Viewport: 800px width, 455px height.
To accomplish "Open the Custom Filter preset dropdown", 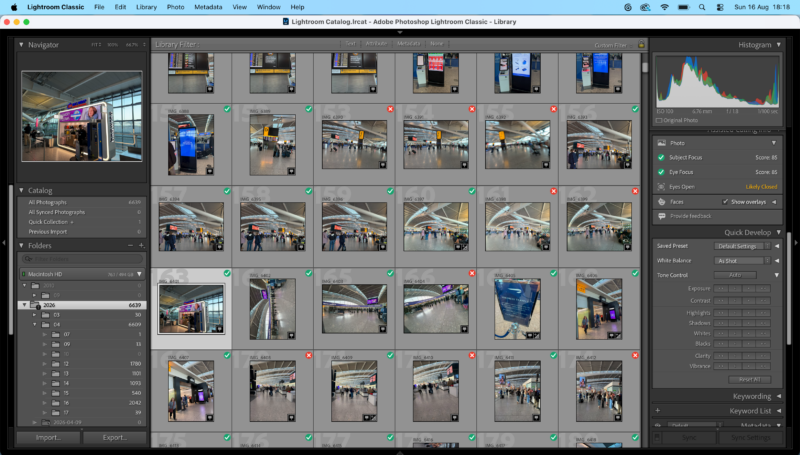I will click(614, 45).
